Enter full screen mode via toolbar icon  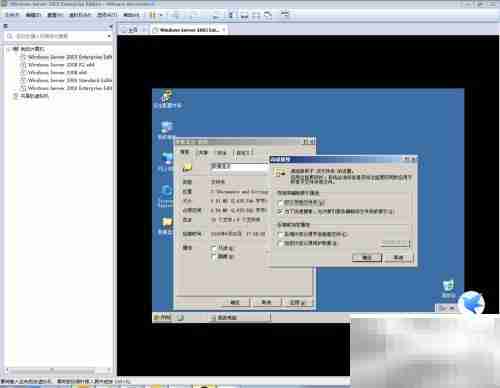click(256, 15)
